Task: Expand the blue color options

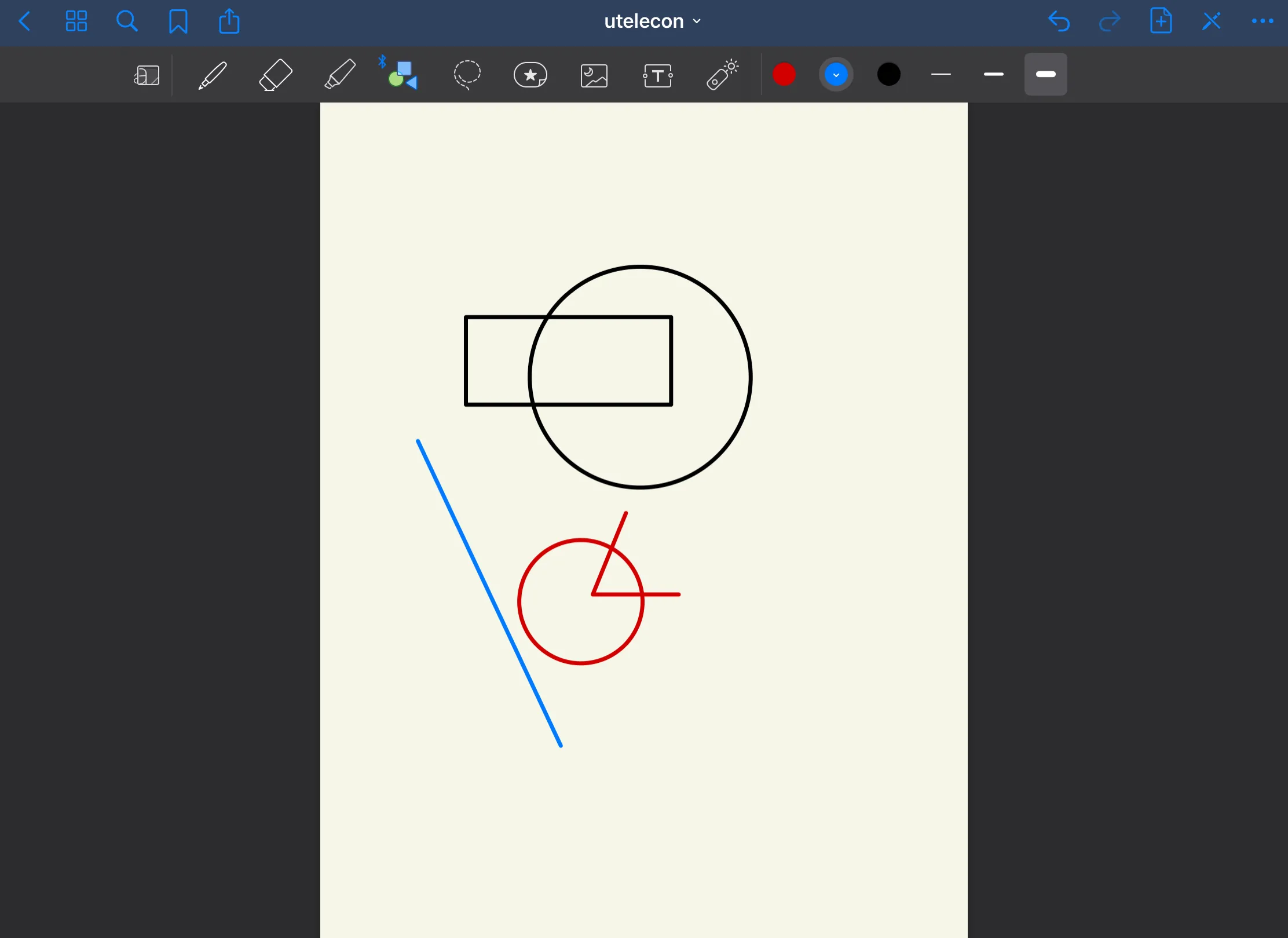Action: coord(836,75)
